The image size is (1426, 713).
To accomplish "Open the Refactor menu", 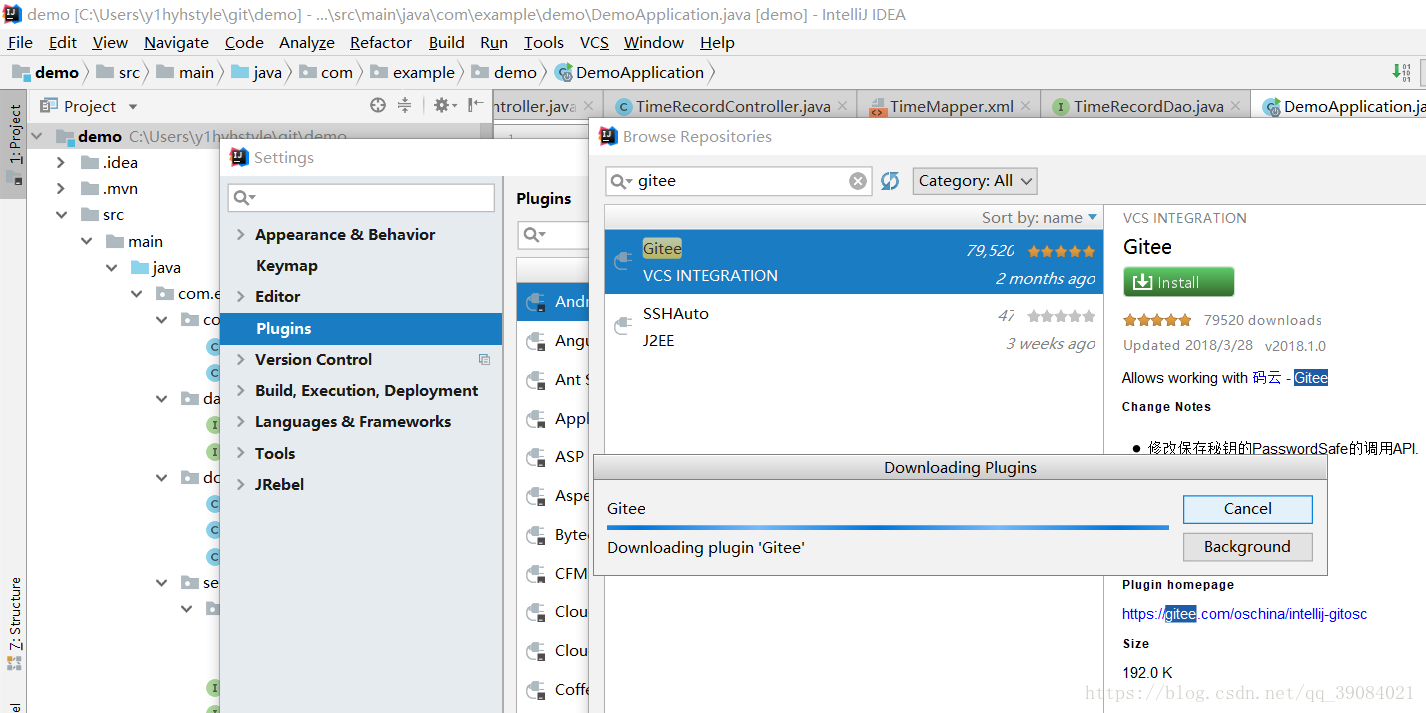I will coord(381,42).
